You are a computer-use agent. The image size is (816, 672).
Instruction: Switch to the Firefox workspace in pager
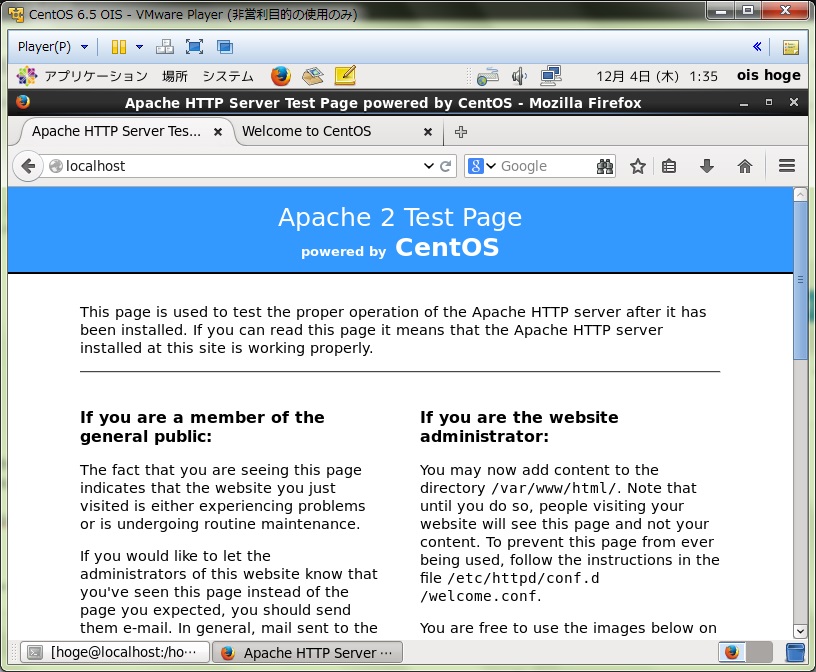[x=732, y=652]
